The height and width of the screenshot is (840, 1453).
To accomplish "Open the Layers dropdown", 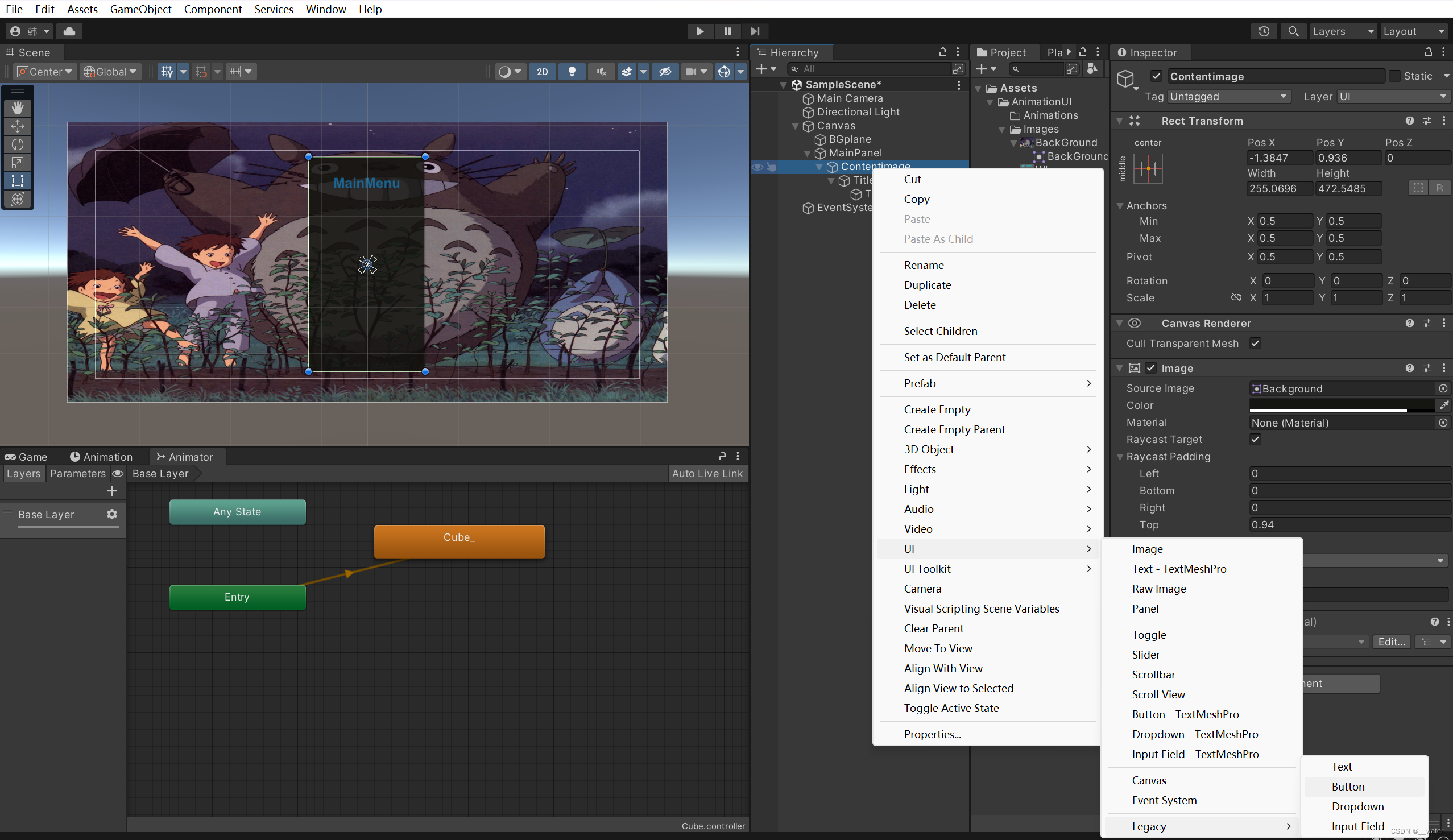I will pyautogui.click(x=1343, y=31).
